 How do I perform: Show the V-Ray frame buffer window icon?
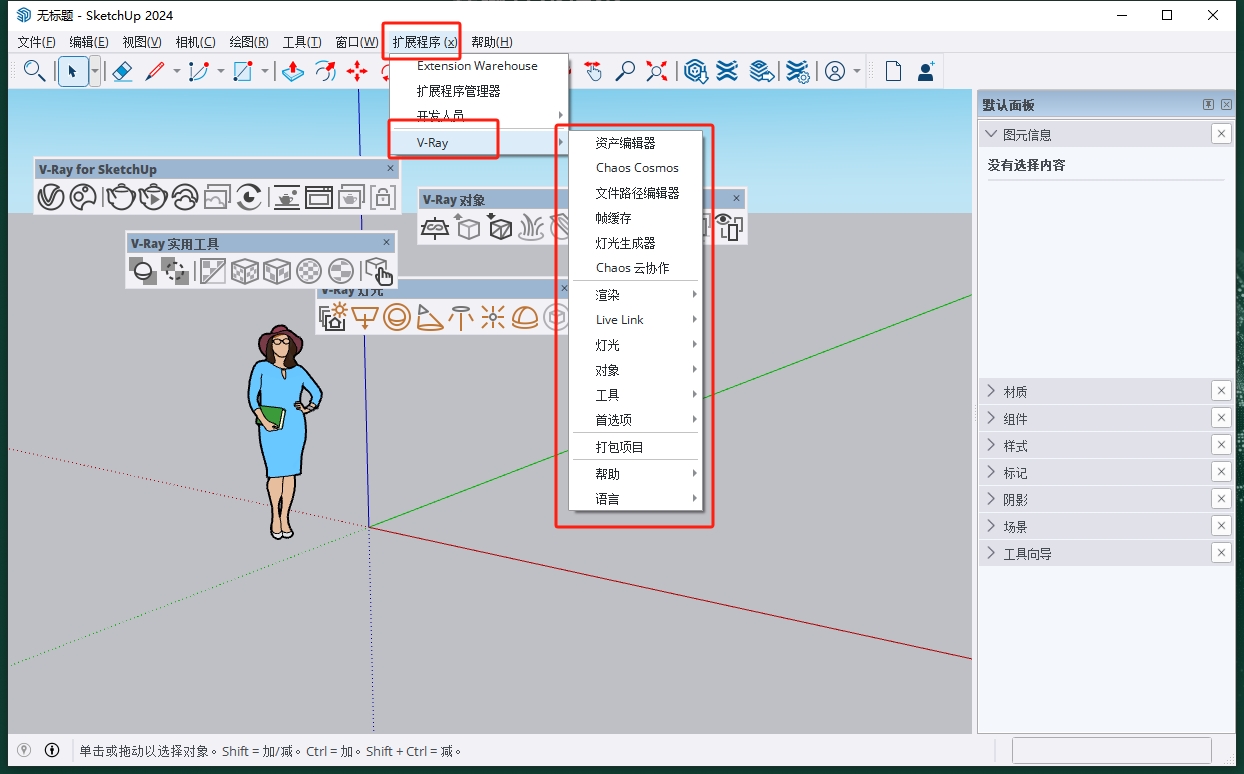pyautogui.click(x=319, y=198)
